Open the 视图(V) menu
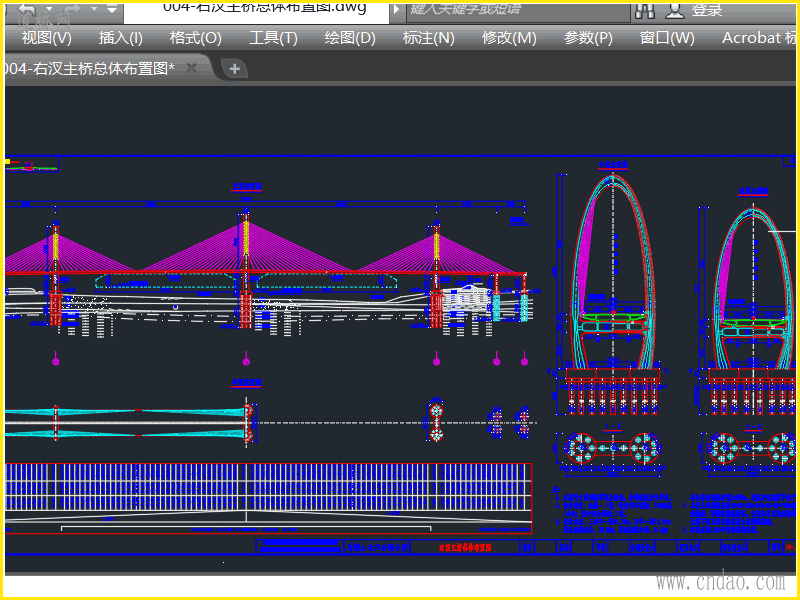The image size is (800, 600). click(x=46, y=38)
